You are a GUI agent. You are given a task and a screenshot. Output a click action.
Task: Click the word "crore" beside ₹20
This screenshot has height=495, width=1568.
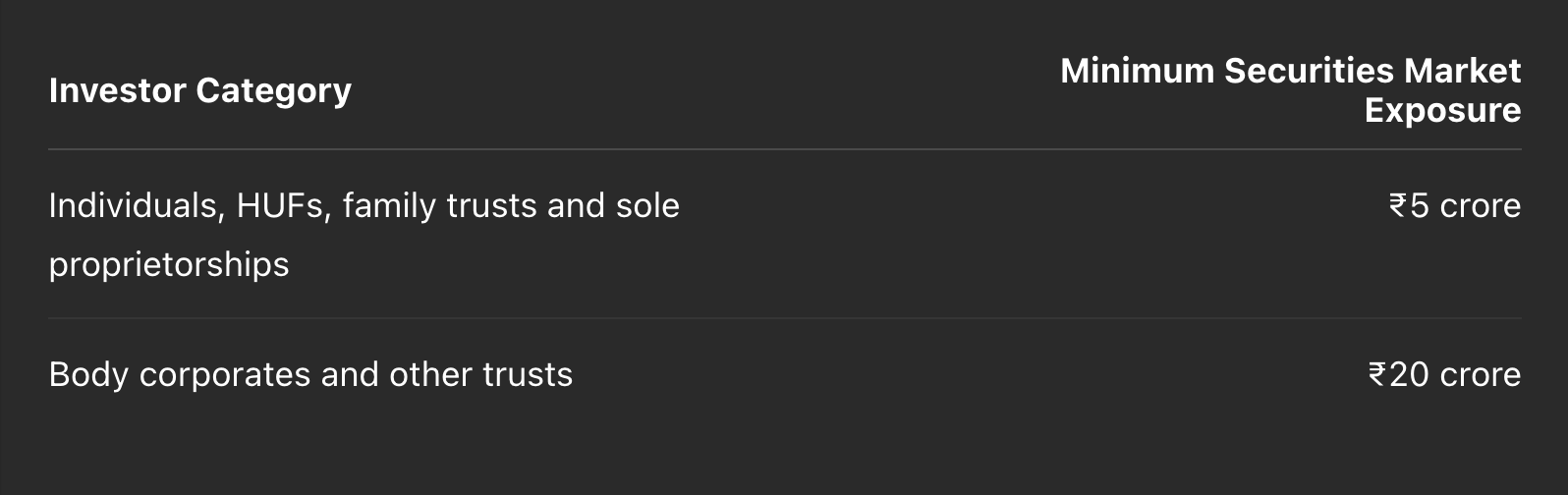(x=1481, y=374)
